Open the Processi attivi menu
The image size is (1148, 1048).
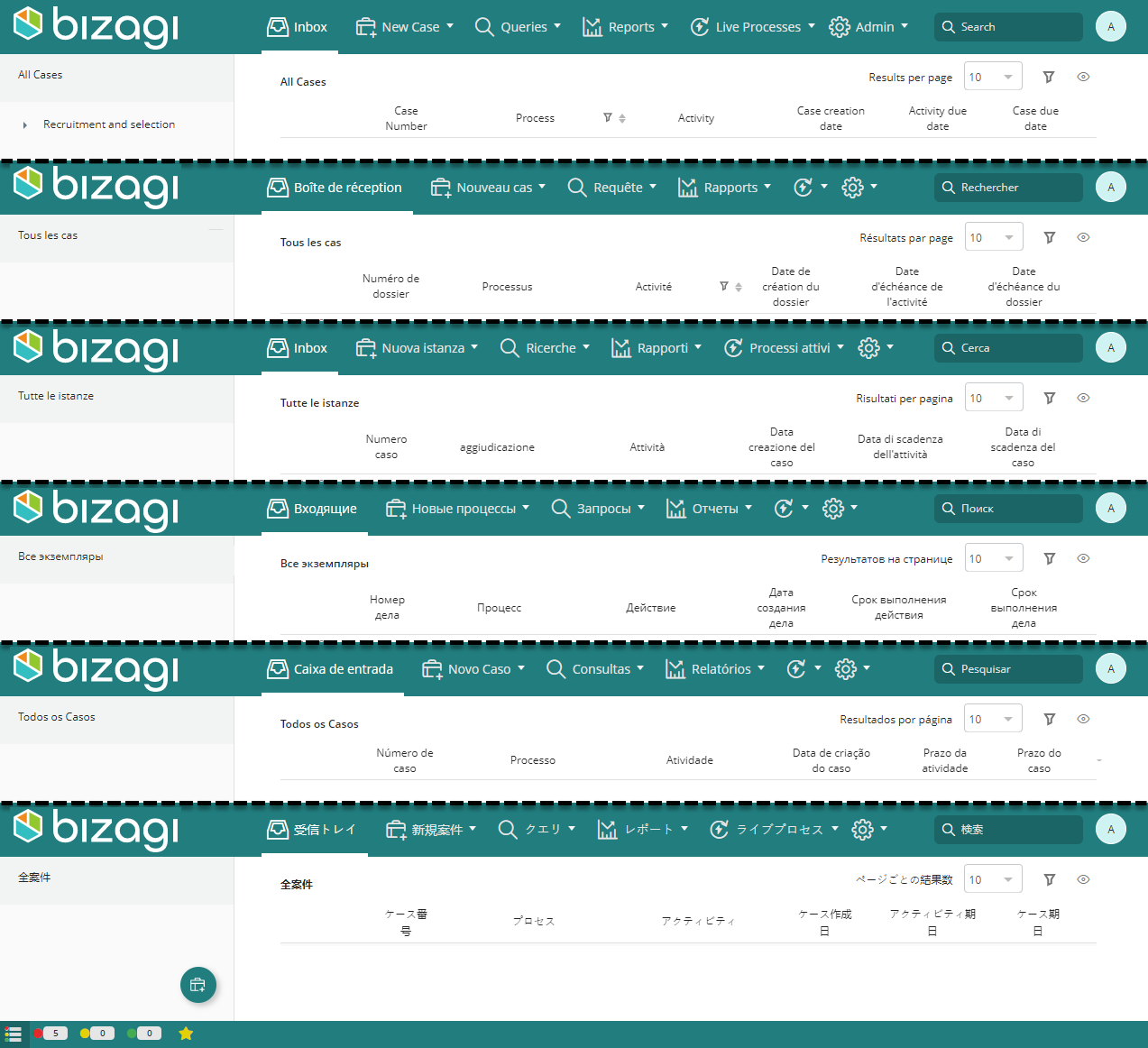click(x=784, y=348)
